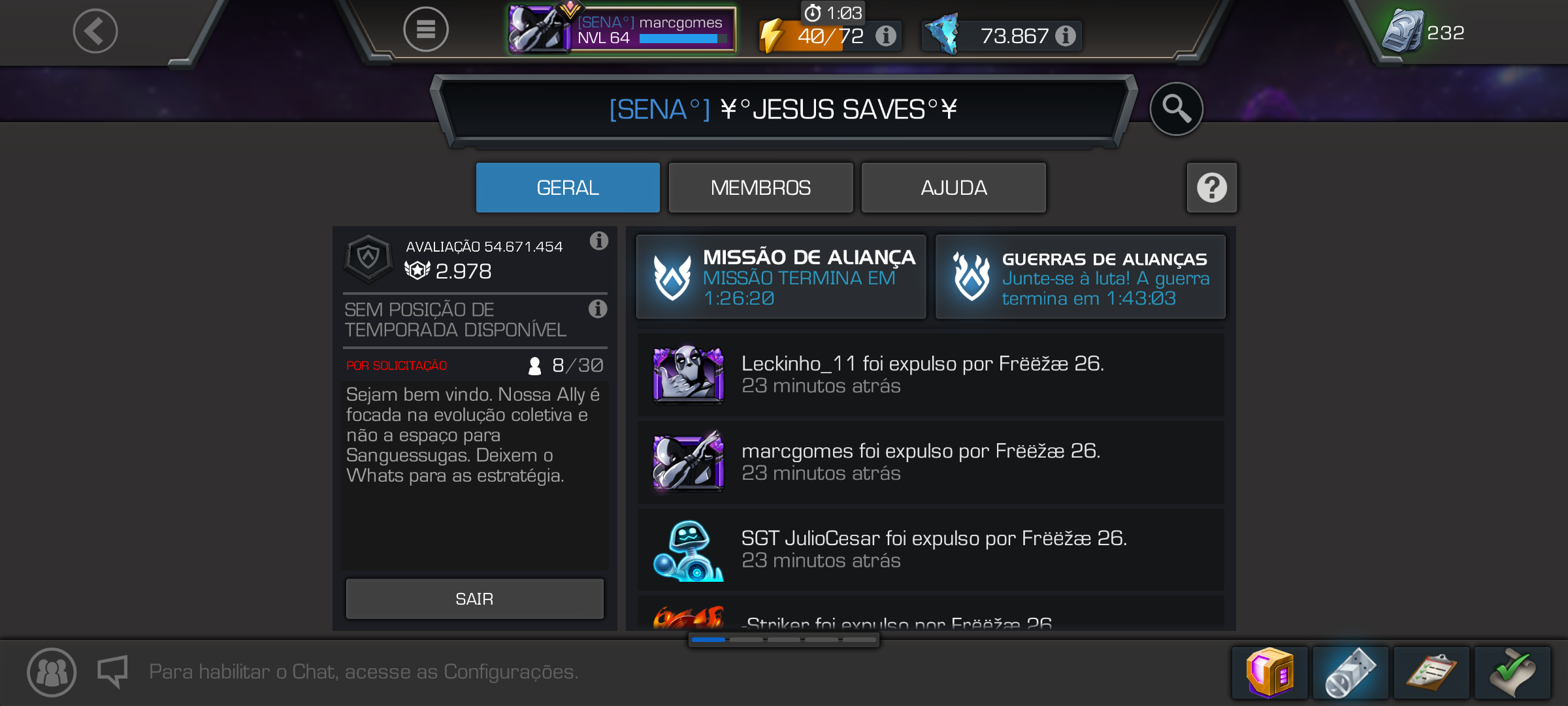Viewport: 1568px width, 706px height.
Task: Switch to the MEMBROS tab
Action: pos(760,188)
